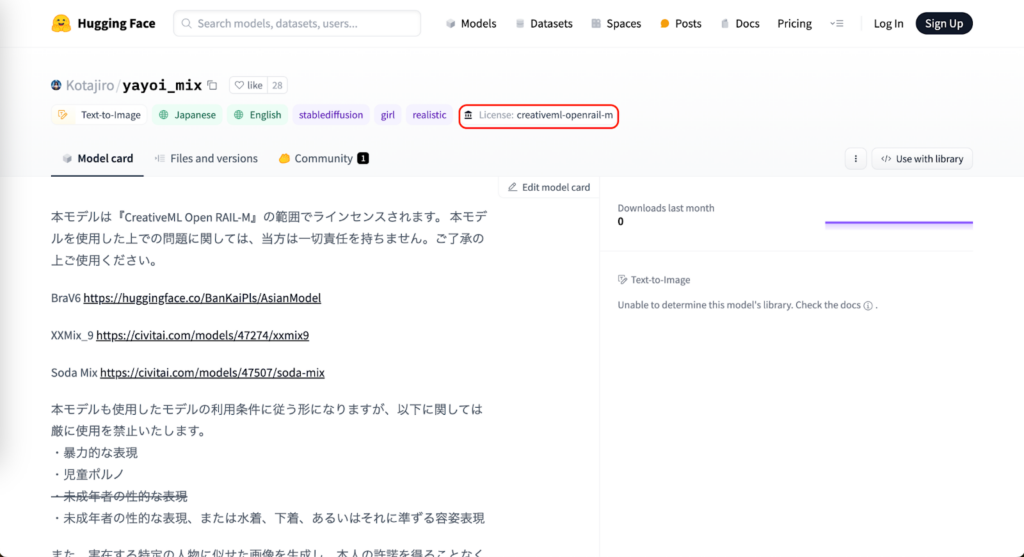Screen dimensions: 1024x557
Task: Click Kotajiro's user avatar icon
Action: [56, 86]
